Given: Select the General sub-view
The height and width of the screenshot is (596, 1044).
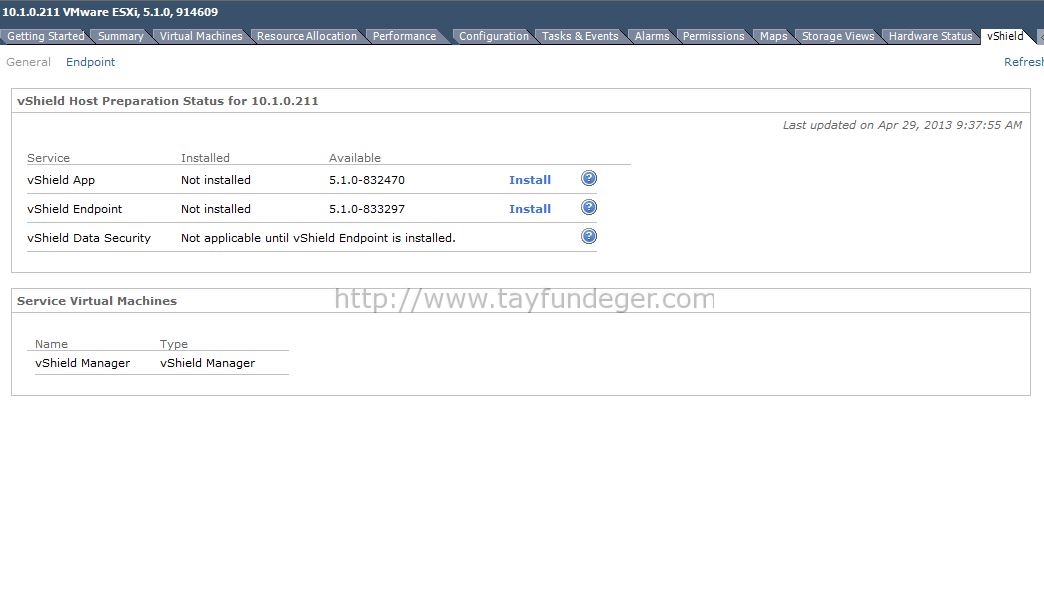Looking at the screenshot, I should click(x=29, y=62).
